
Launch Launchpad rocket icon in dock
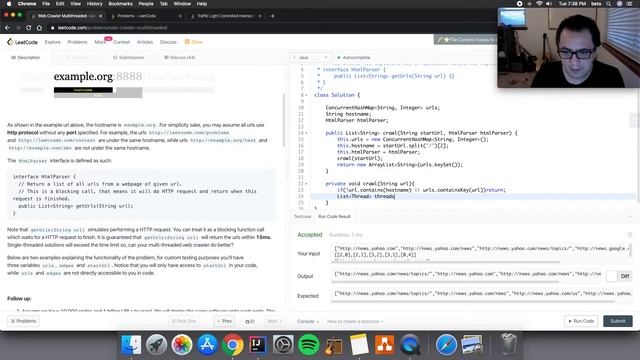(x=156, y=345)
